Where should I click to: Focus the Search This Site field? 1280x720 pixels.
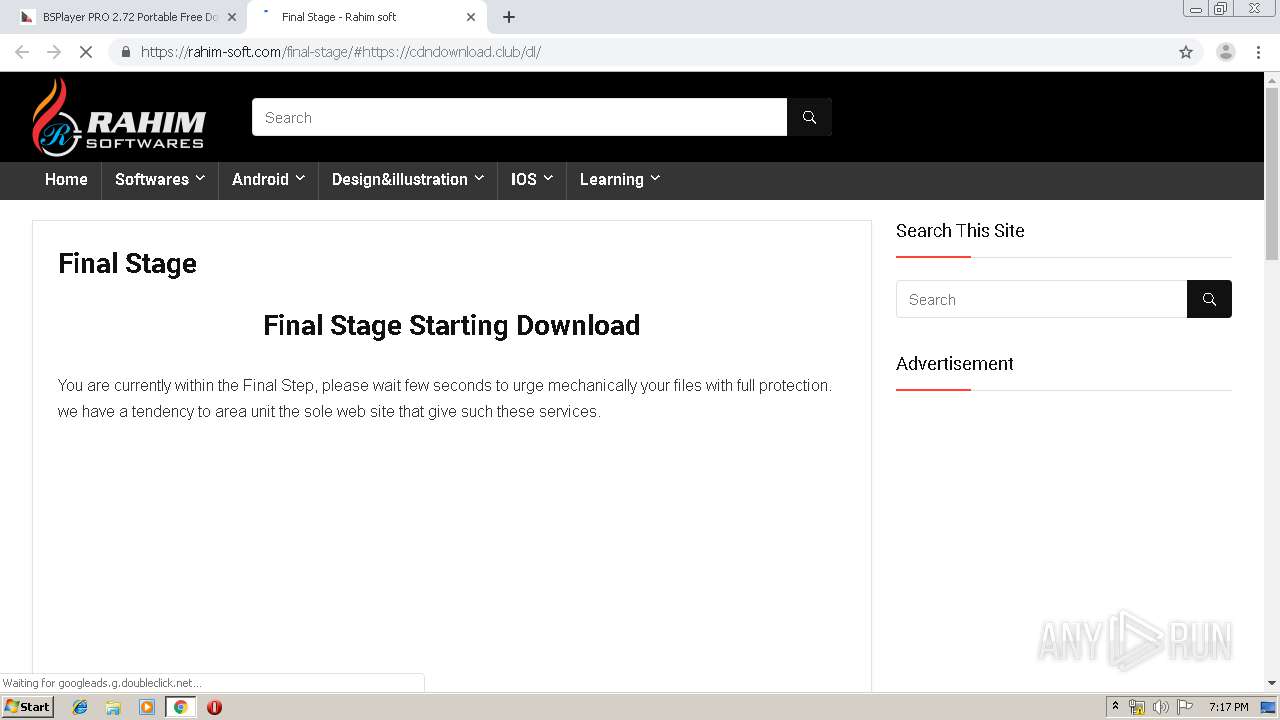pyautogui.click(x=1041, y=299)
